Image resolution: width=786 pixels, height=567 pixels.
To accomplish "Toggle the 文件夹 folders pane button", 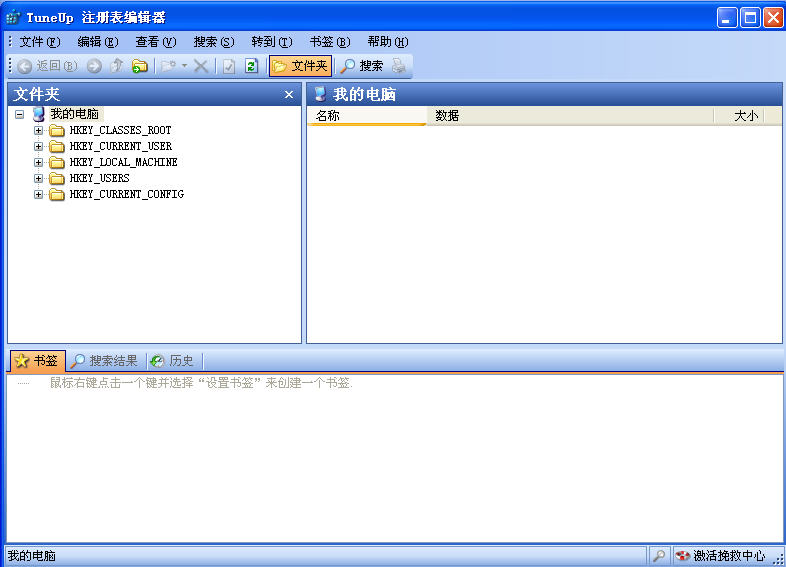I will (300, 66).
